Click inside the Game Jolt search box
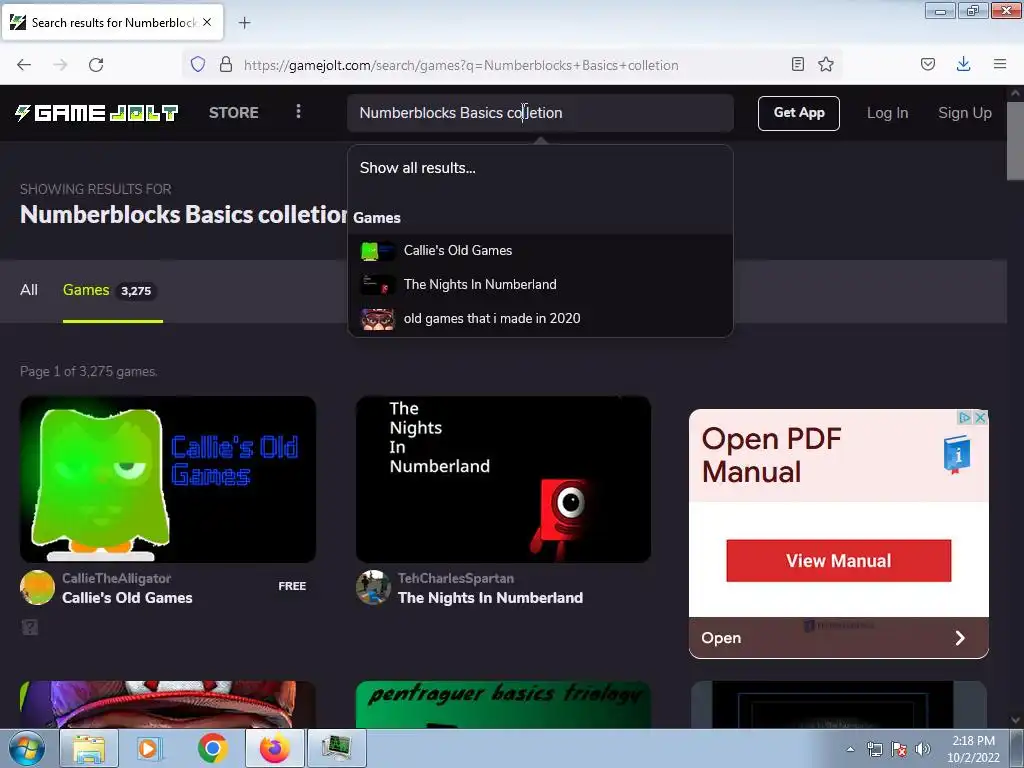 click(x=540, y=113)
